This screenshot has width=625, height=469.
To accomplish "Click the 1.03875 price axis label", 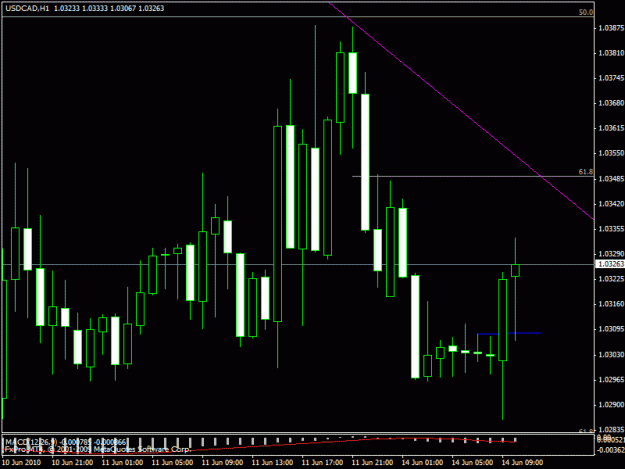I will click(611, 28).
